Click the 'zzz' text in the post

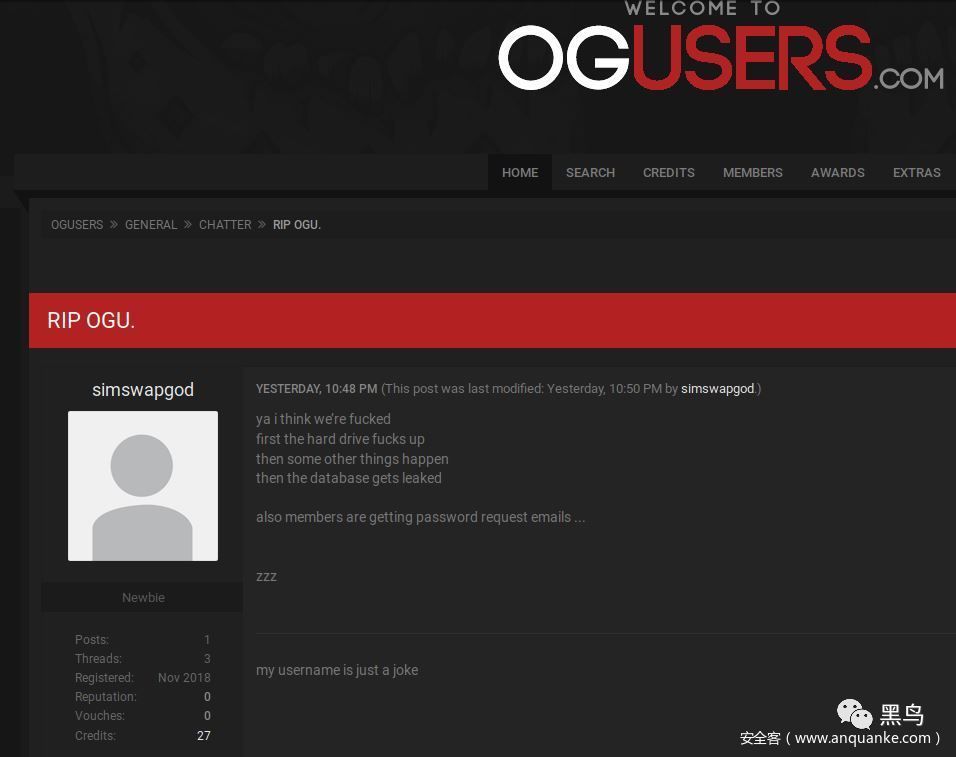tap(266, 577)
